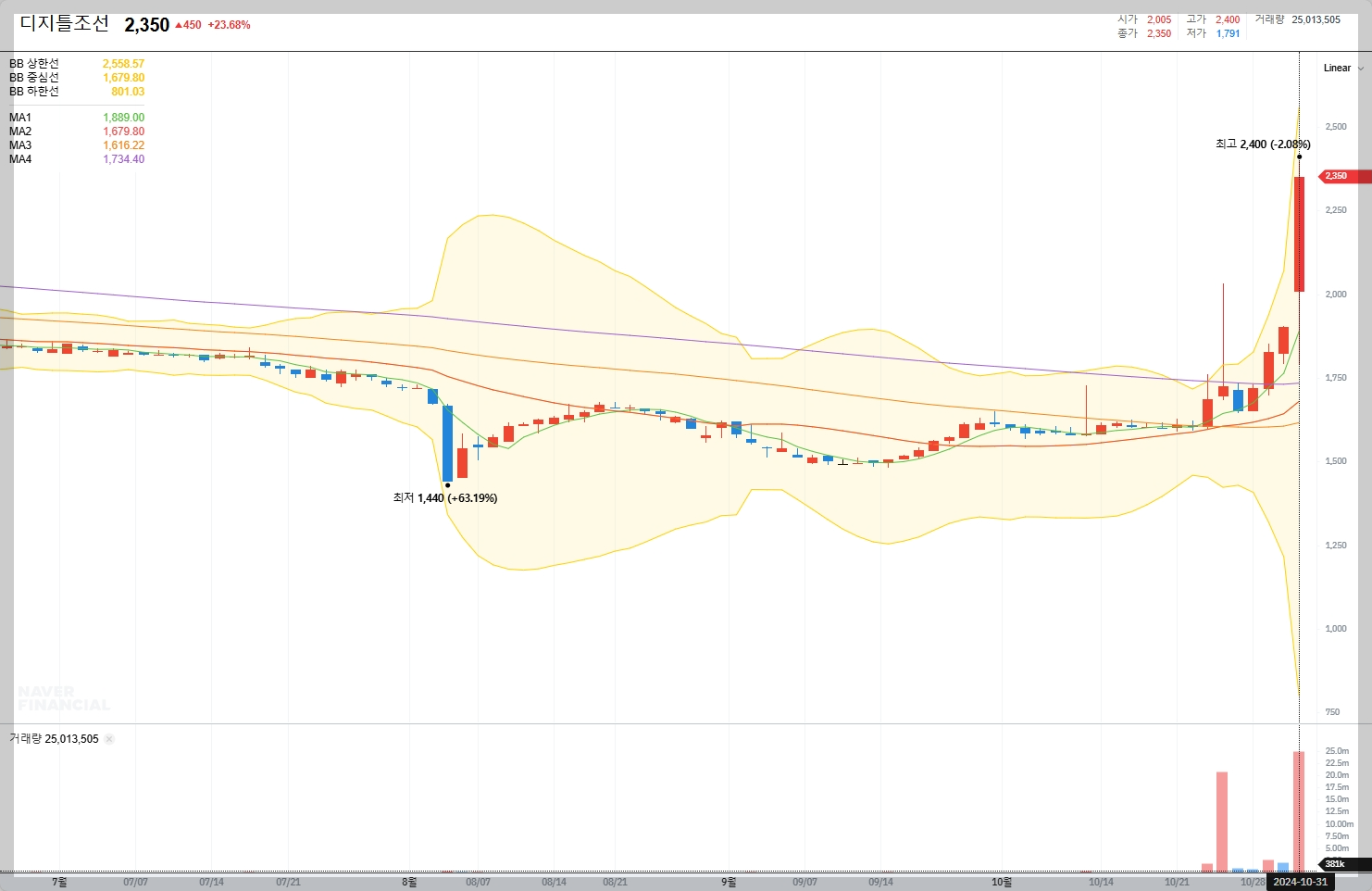Select the 09/07 date label on the time axis
The width and height of the screenshot is (1372, 891).
coord(804,883)
